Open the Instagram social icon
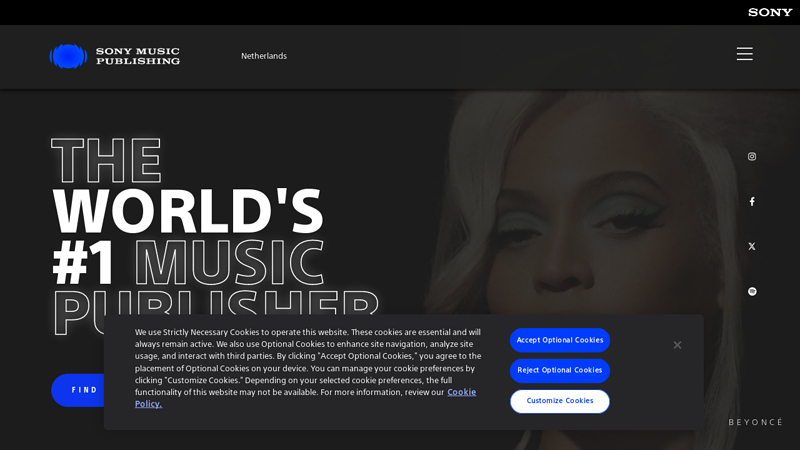This screenshot has height=450, width=800. pos(752,157)
